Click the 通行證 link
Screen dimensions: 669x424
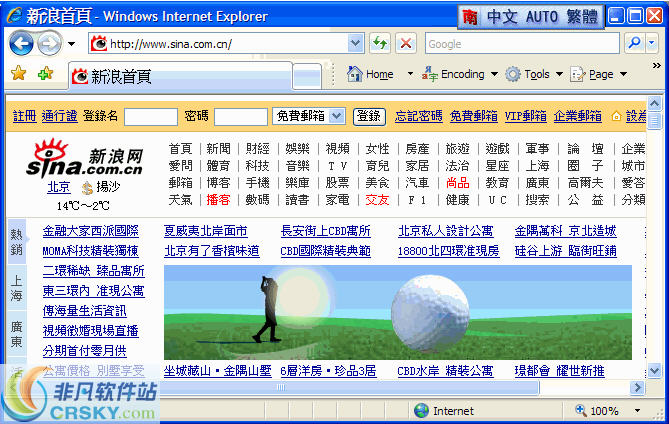[59, 116]
